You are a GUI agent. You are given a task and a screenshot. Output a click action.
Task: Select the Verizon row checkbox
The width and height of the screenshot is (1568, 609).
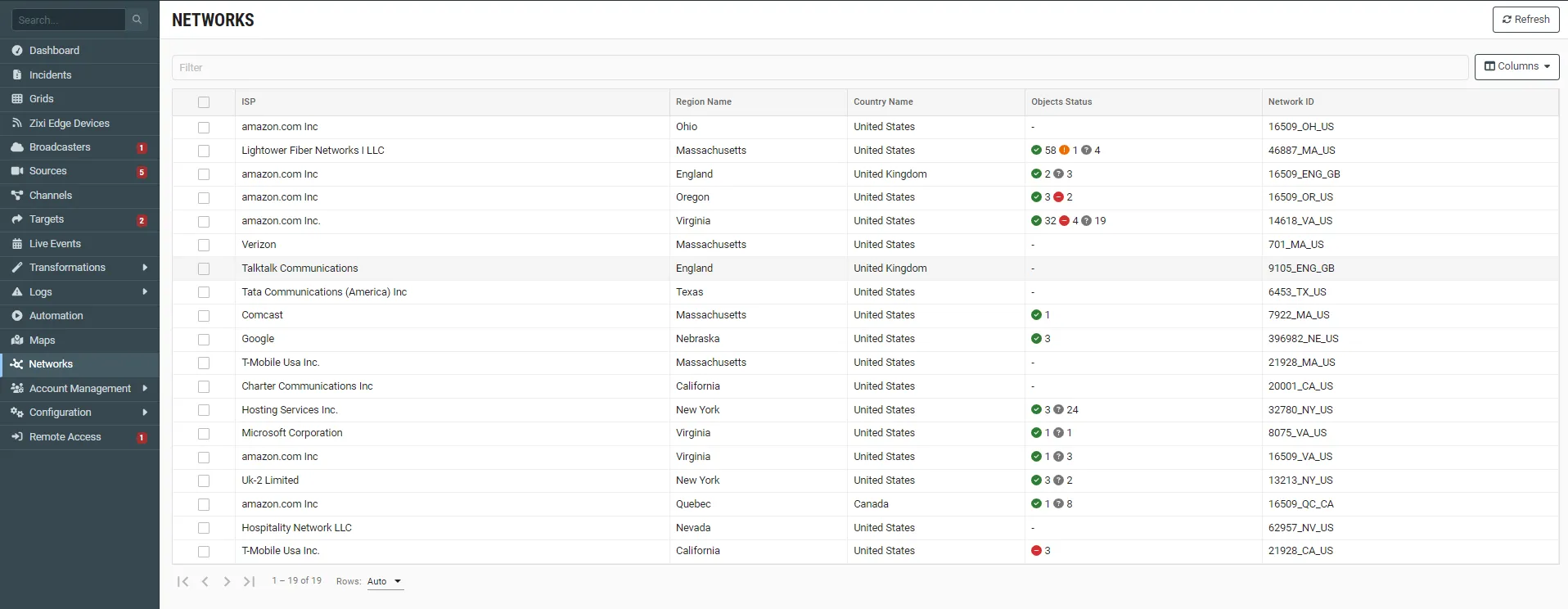[x=204, y=245]
